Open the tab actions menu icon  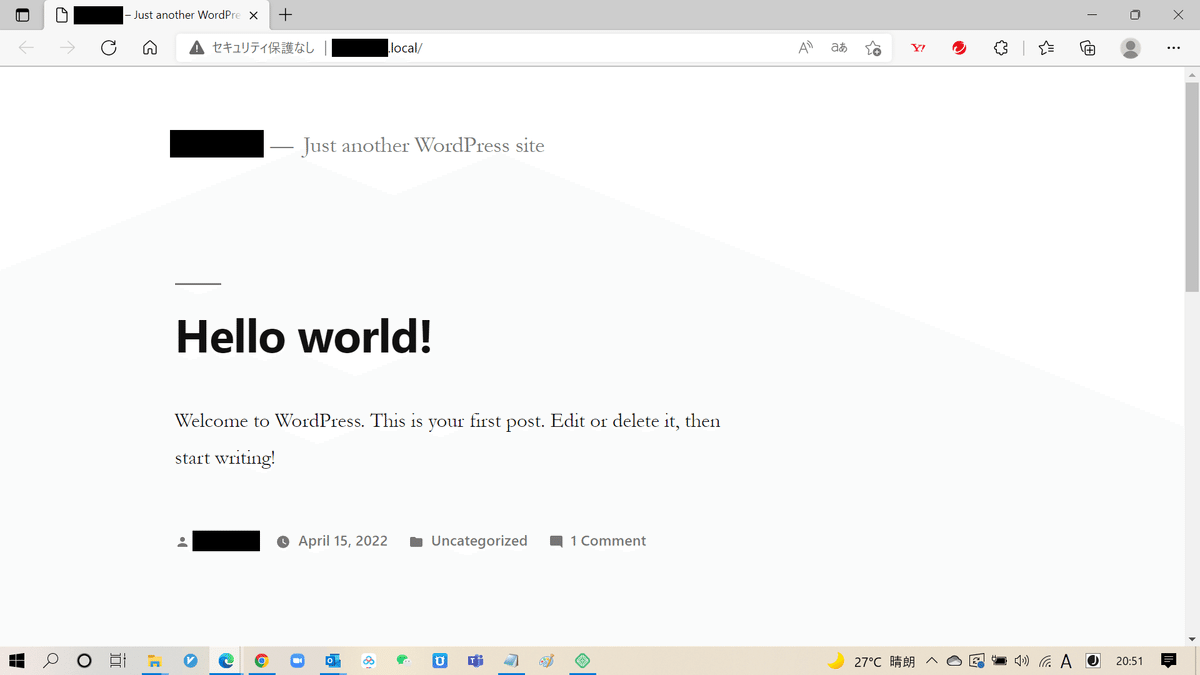pyautogui.click(x=22, y=15)
